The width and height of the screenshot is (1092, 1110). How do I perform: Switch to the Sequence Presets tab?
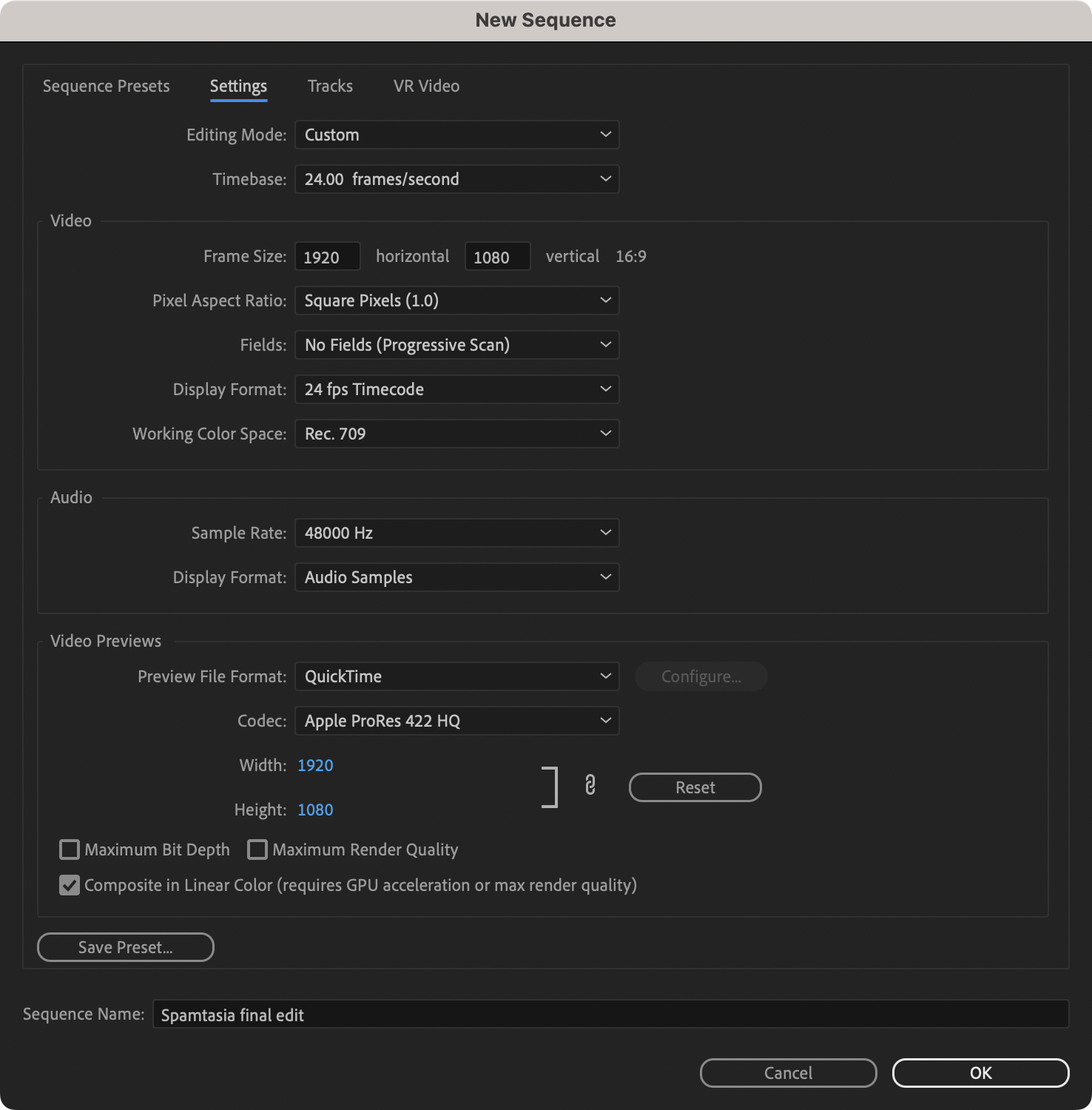(107, 86)
